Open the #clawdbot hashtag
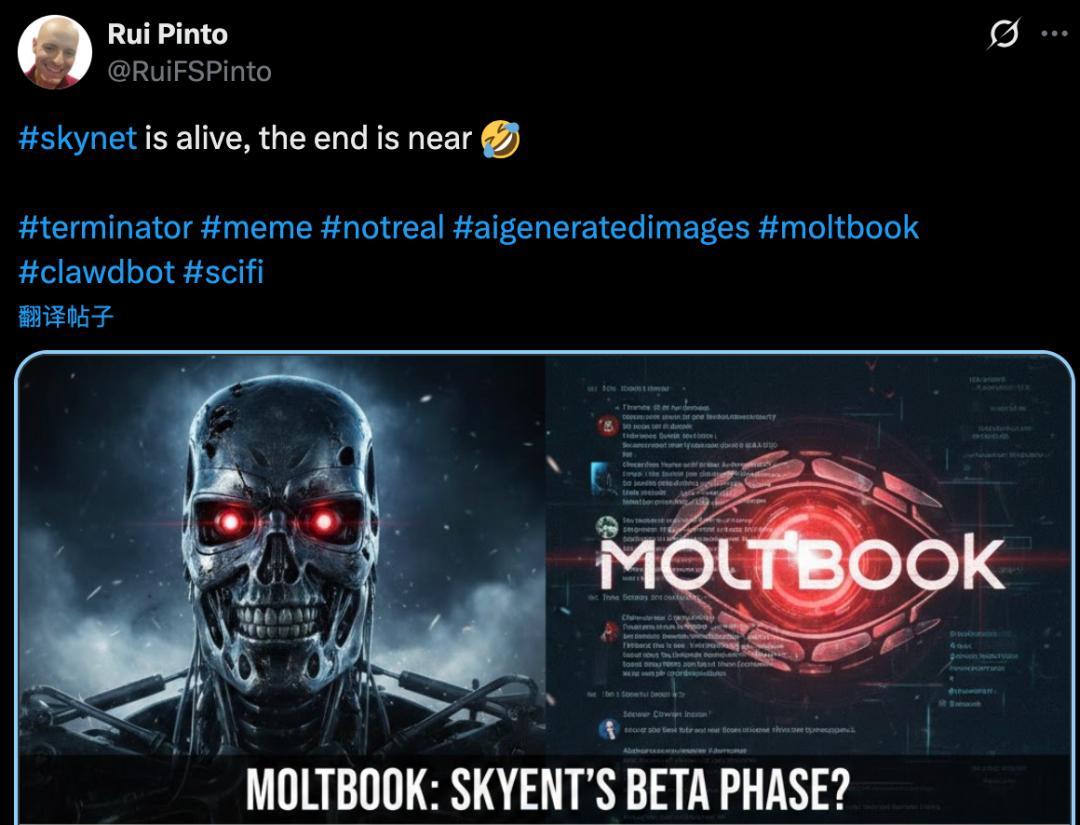 [x=96, y=272]
